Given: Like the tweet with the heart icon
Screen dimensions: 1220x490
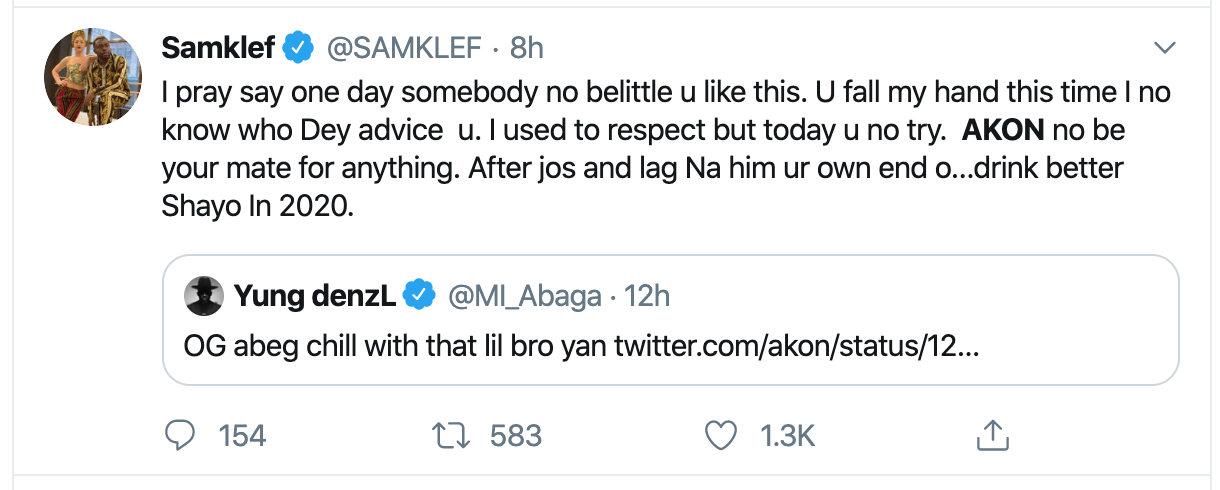Looking at the screenshot, I should 720,435.
